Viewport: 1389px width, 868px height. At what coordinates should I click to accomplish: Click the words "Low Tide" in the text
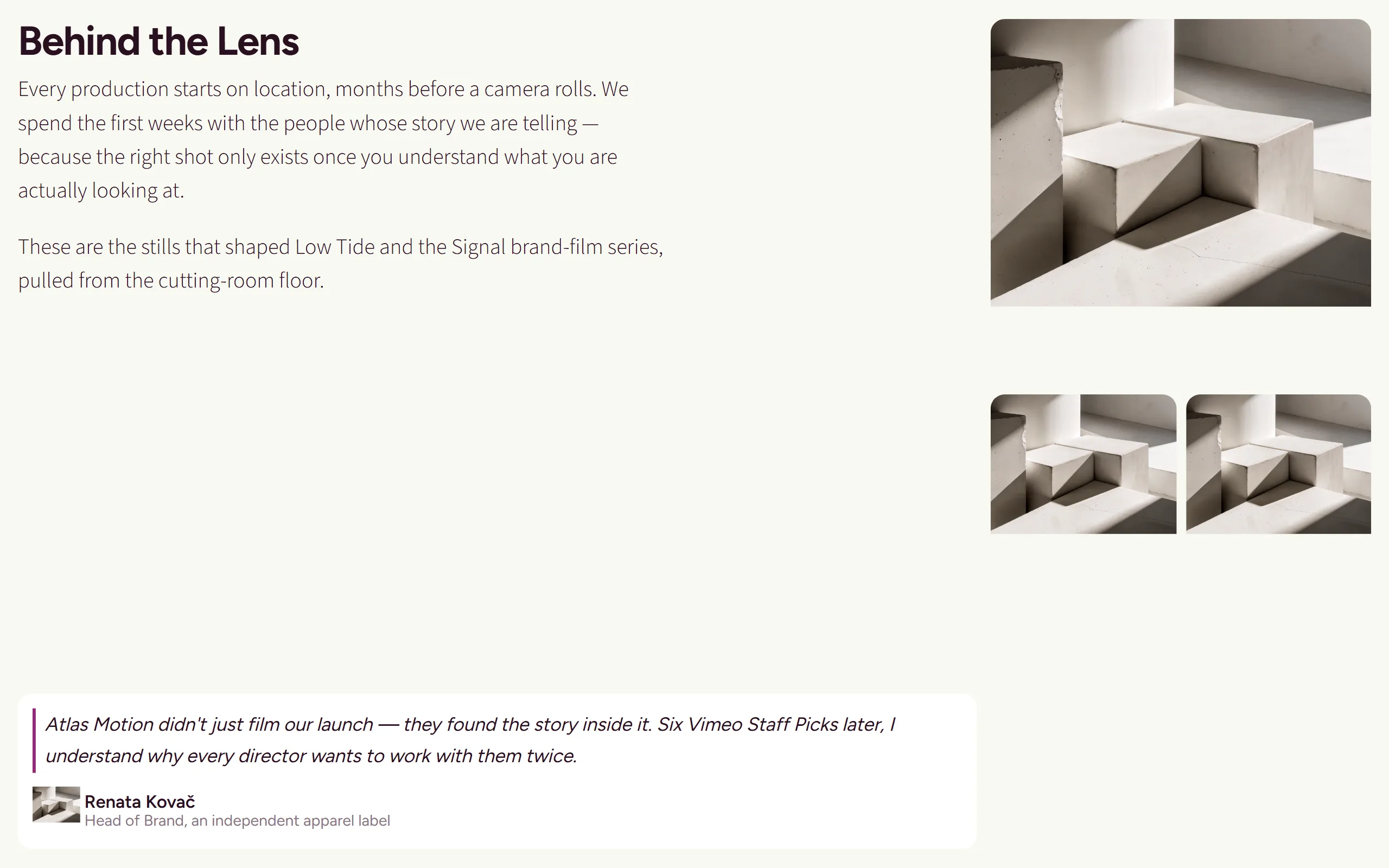click(335, 247)
